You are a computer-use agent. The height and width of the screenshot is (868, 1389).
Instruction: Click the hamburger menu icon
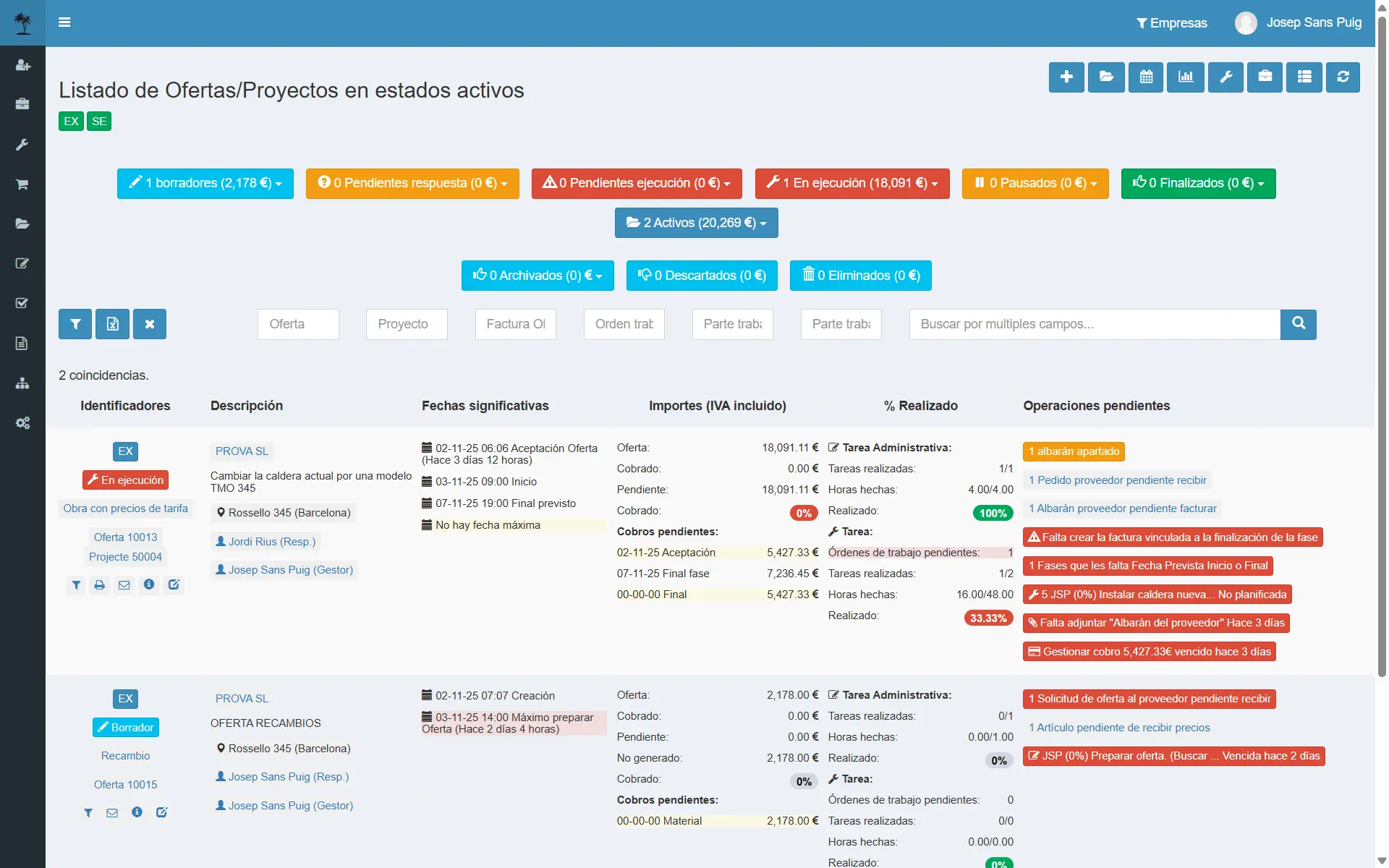coord(64,22)
